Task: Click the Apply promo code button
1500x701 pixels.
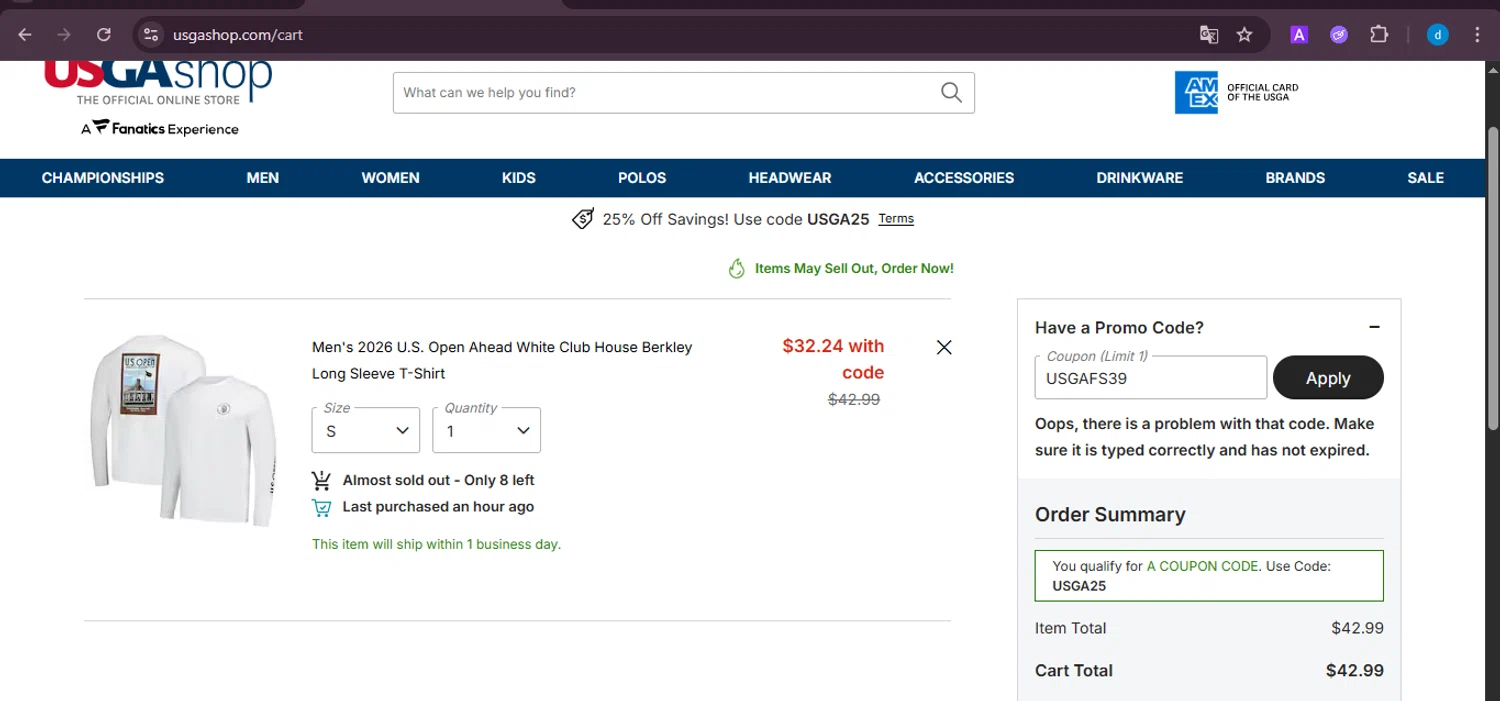Action: point(1328,378)
